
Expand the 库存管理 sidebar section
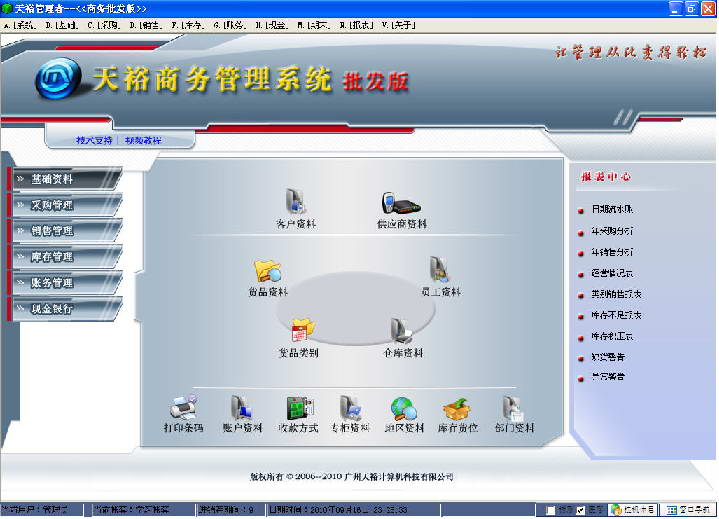pyautogui.click(x=65, y=257)
